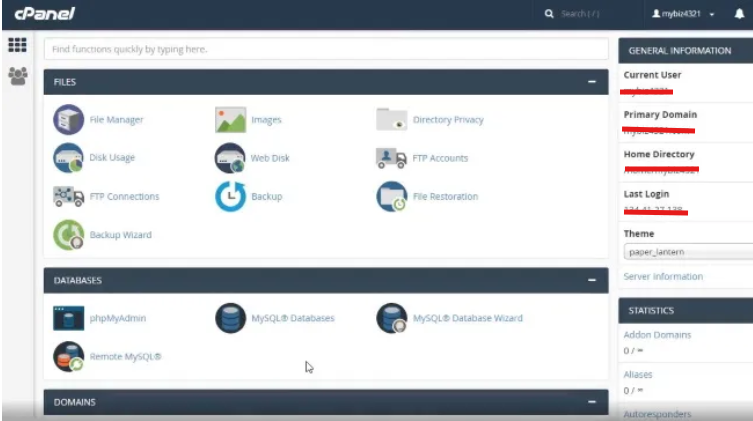Open the MySQL Databases link
The image size is (753, 421).
292,318
